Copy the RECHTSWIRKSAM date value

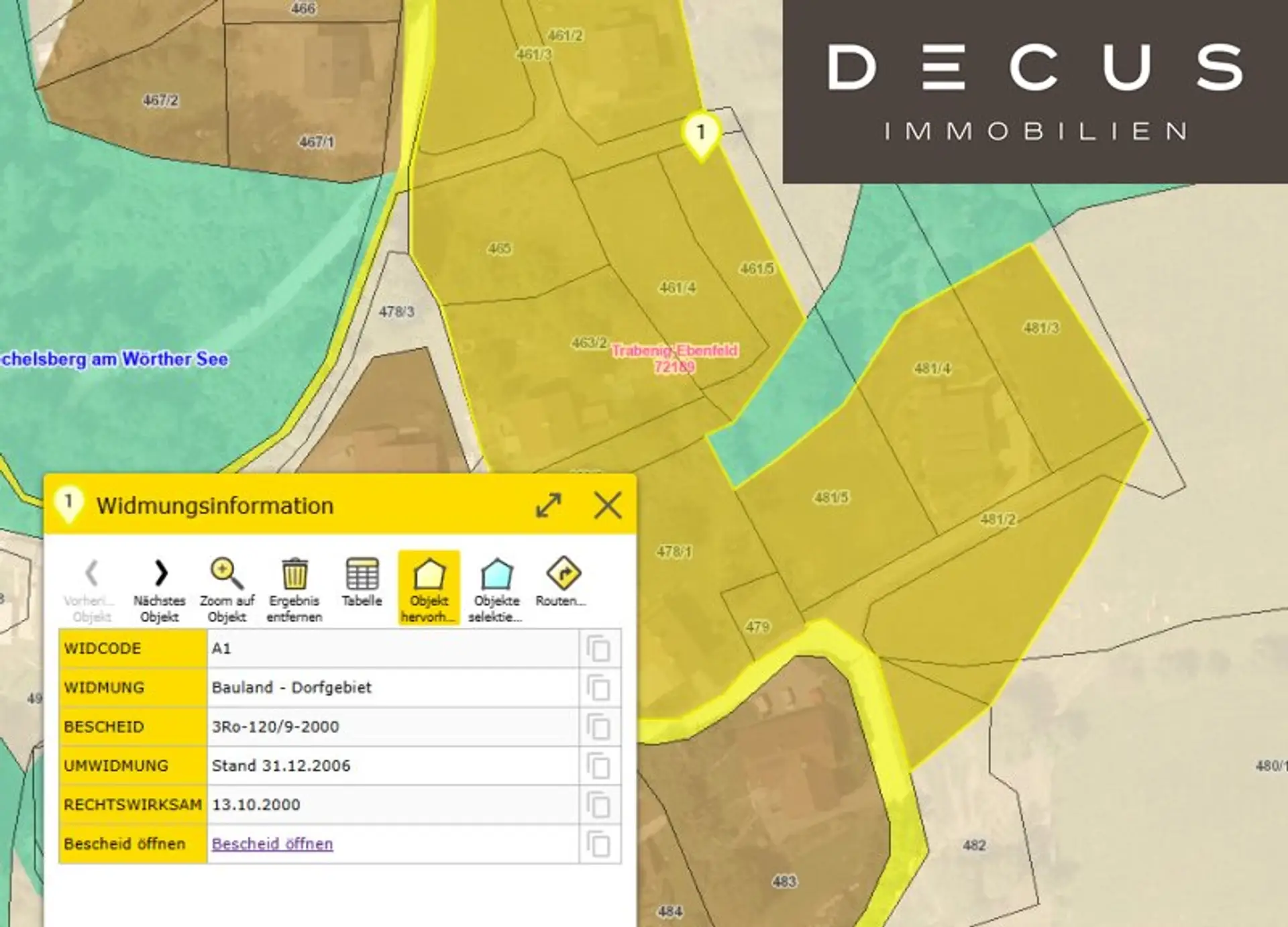click(x=598, y=804)
